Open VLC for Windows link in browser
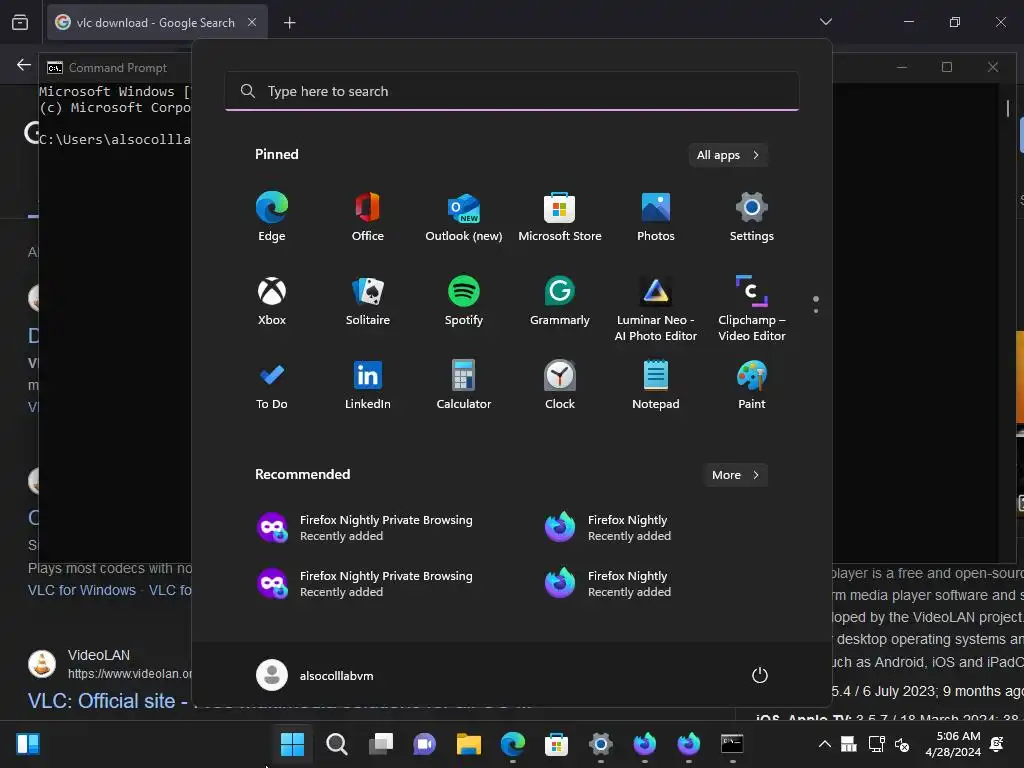The width and height of the screenshot is (1024, 768). (x=82, y=590)
